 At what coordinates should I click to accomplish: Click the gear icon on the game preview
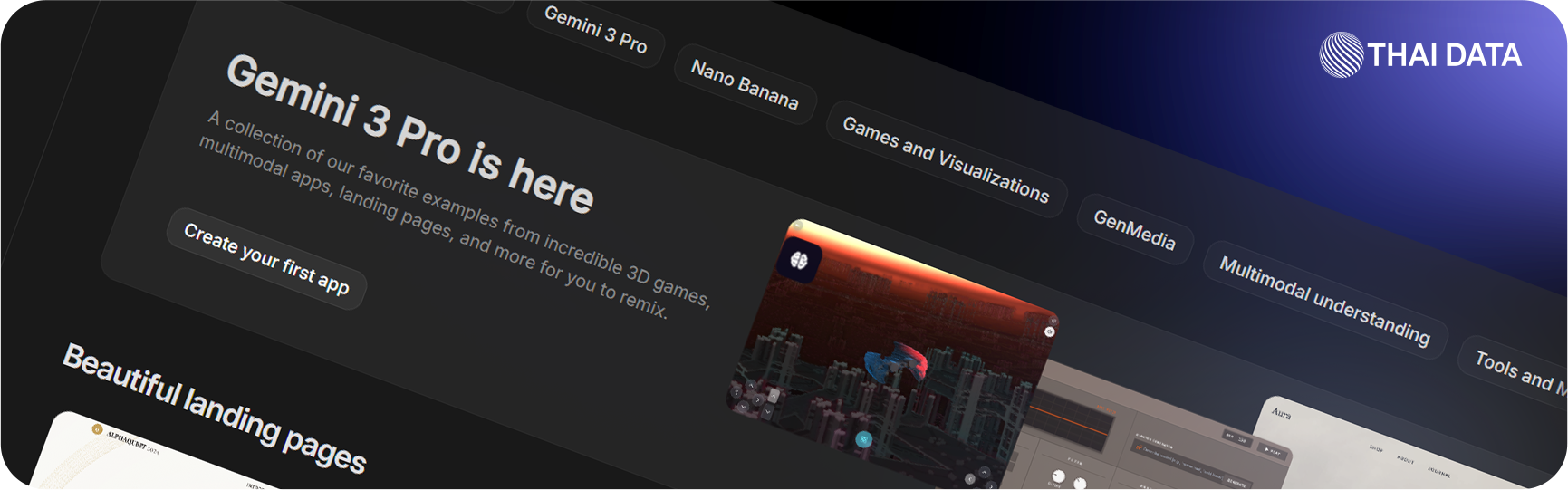(1049, 331)
